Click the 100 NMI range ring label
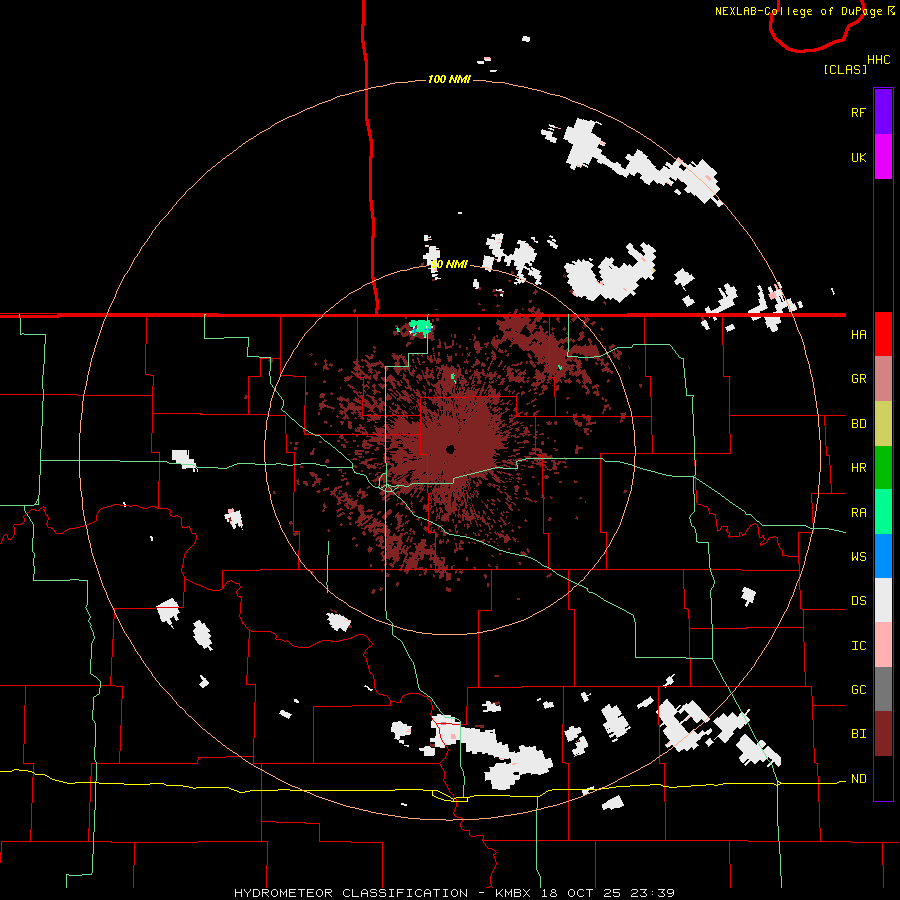This screenshot has width=900, height=900. pyautogui.click(x=449, y=79)
